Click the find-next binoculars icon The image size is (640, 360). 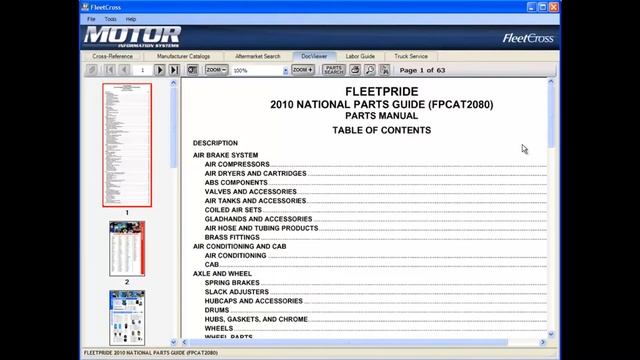click(384, 70)
